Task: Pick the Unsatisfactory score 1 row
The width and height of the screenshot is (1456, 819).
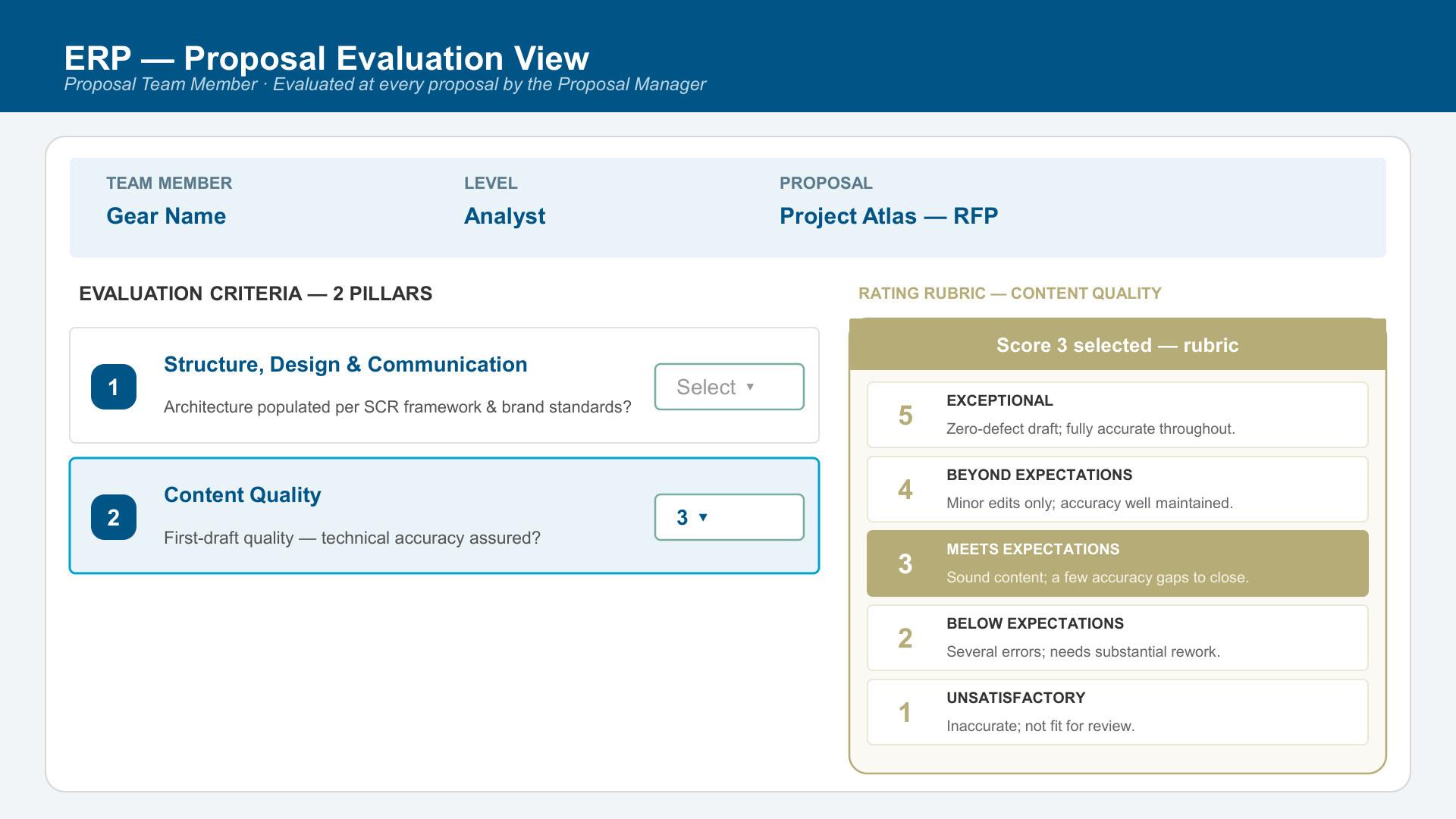Action: pyautogui.click(x=1117, y=712)
